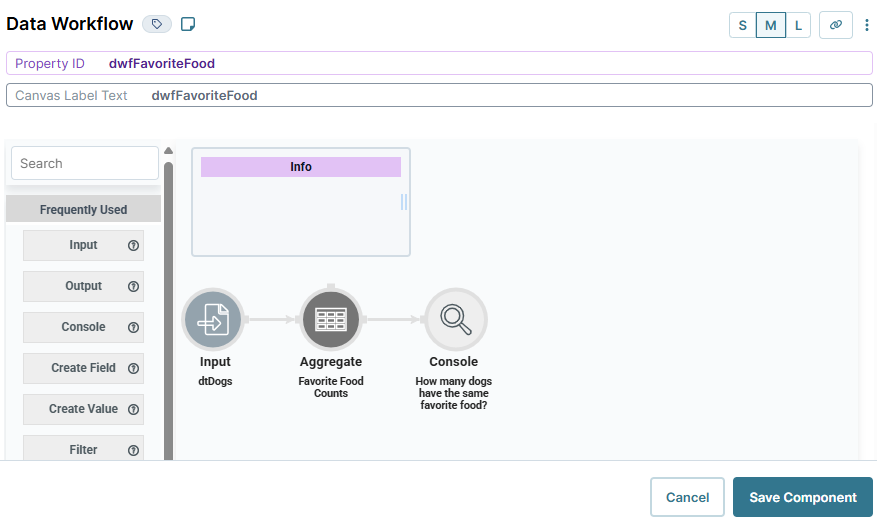
Task: Open the three-dot more options menu
Action: pyautogui.click(x=866, y=25)
